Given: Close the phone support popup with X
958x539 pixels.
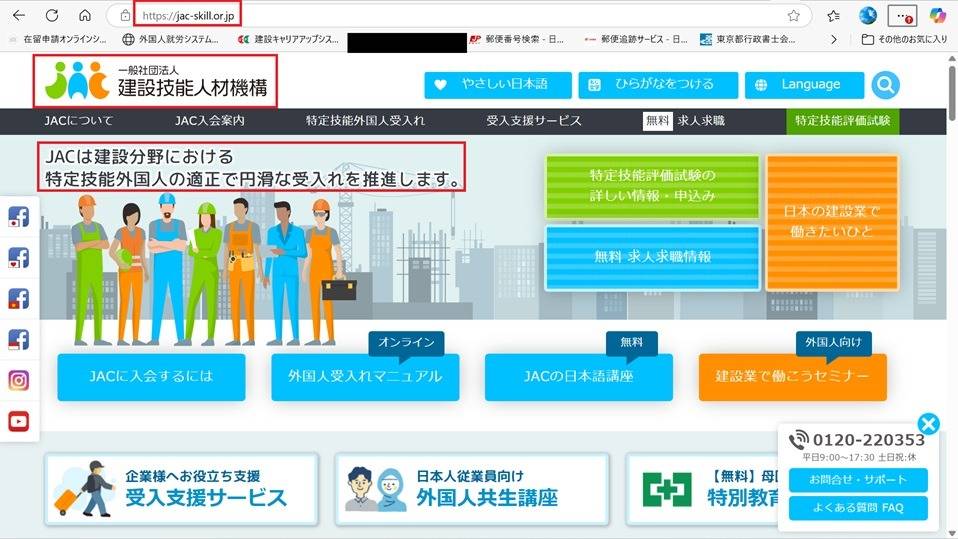Looking at the screenshot, I should 928,424.
